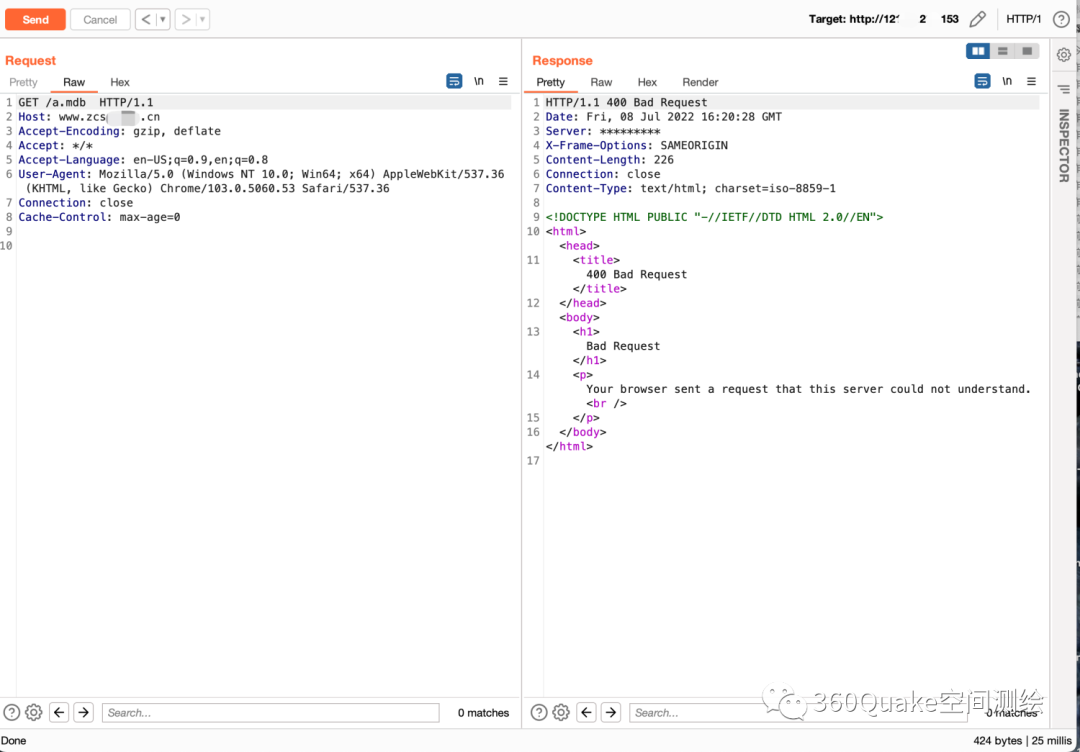
Task: Select combined single-pane layout
Action: pyautogui.click(x=1027, y=51)
